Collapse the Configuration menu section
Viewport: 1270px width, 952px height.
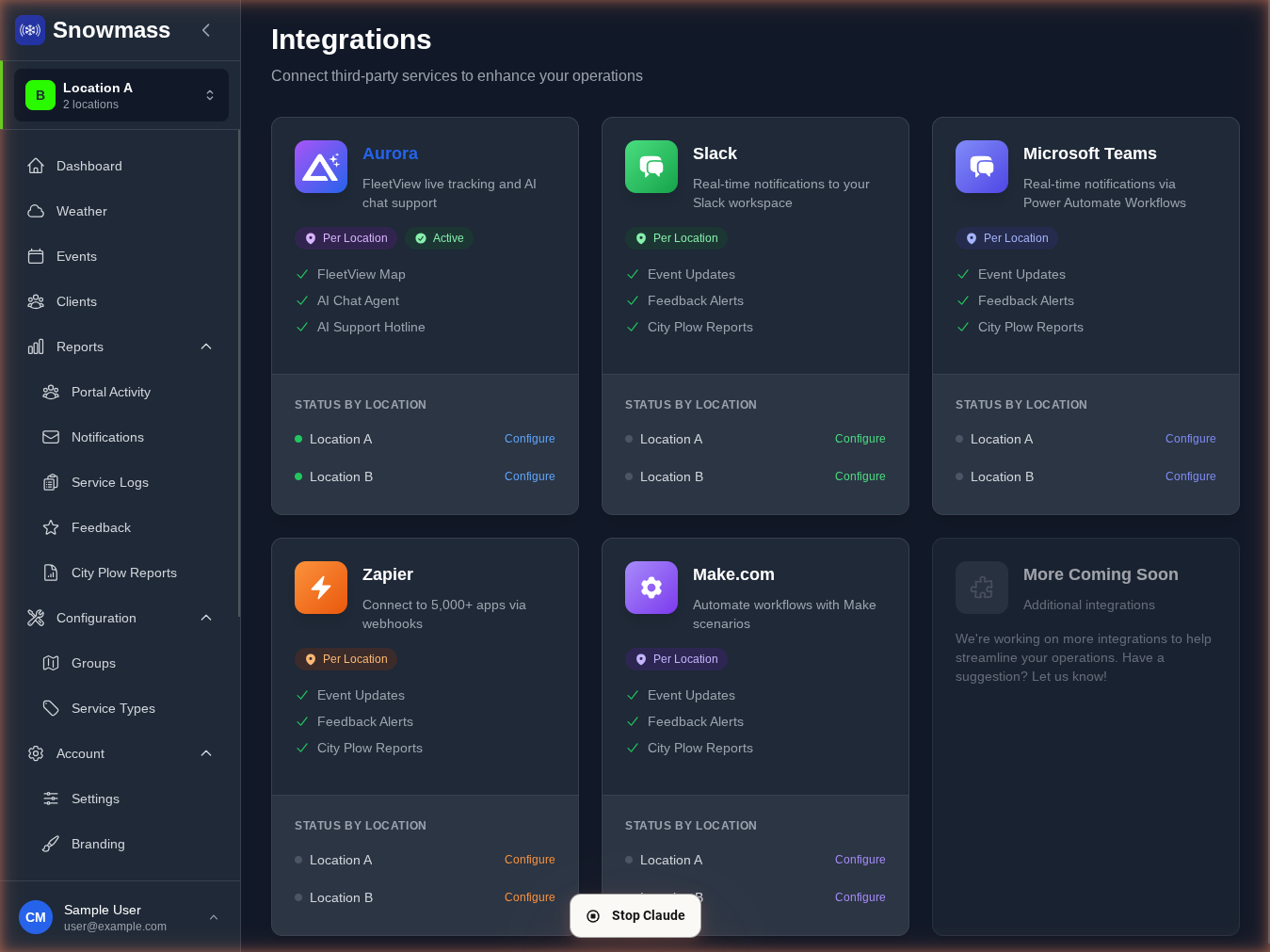point(206,618)
